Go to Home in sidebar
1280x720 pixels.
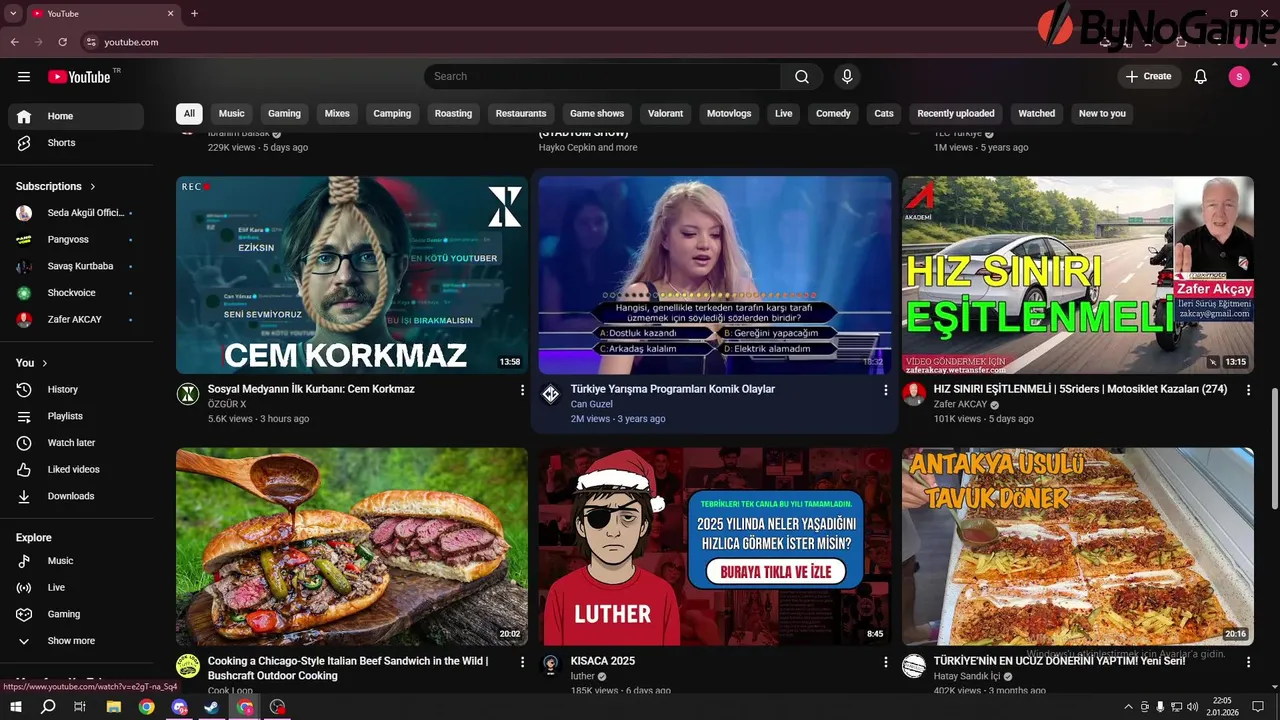[x=76, y=116]
